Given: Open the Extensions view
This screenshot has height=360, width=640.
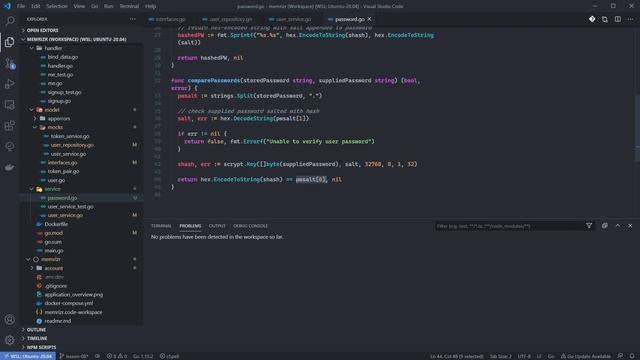Looking at the screenshot, I should [x=10, y=126].
